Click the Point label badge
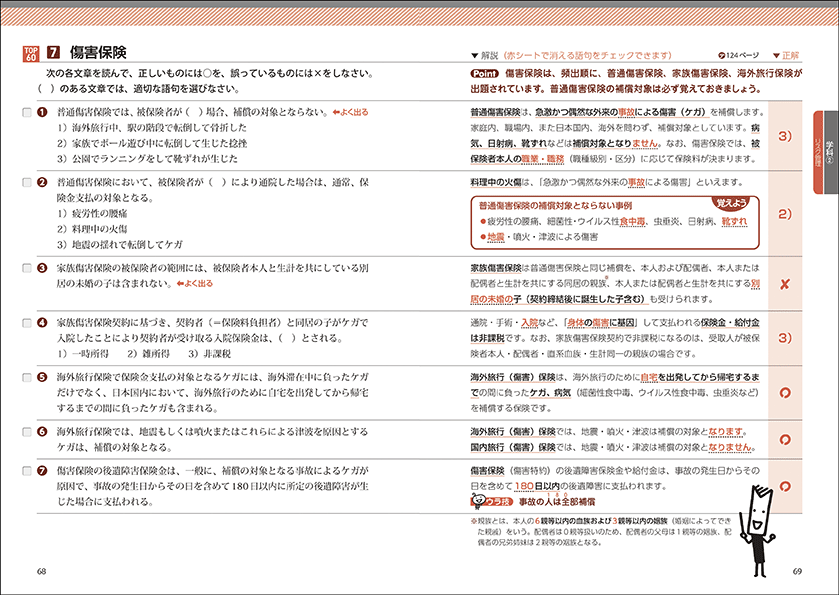 coord(484,73)
